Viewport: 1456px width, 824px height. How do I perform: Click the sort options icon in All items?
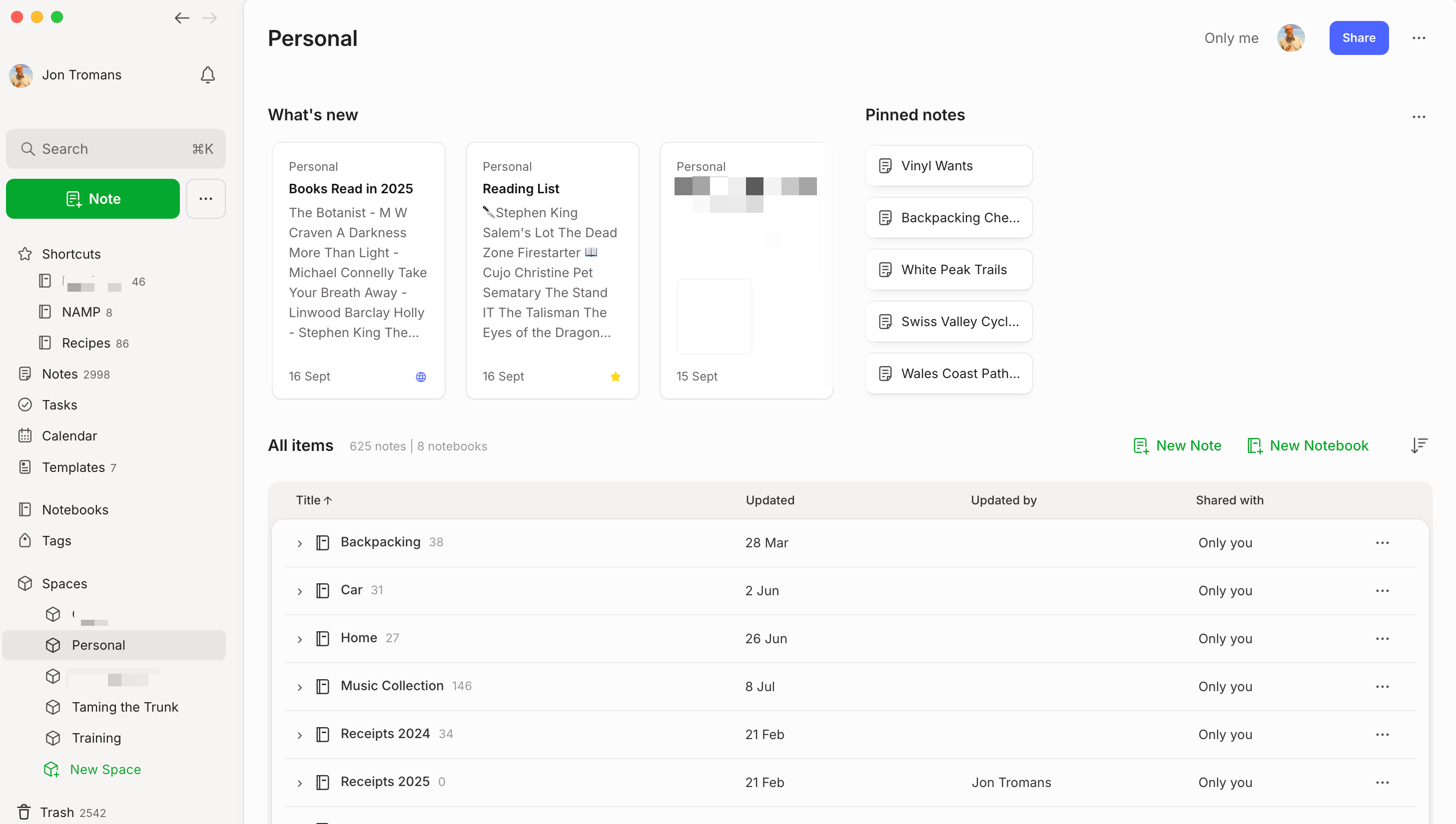(1419, 445)
